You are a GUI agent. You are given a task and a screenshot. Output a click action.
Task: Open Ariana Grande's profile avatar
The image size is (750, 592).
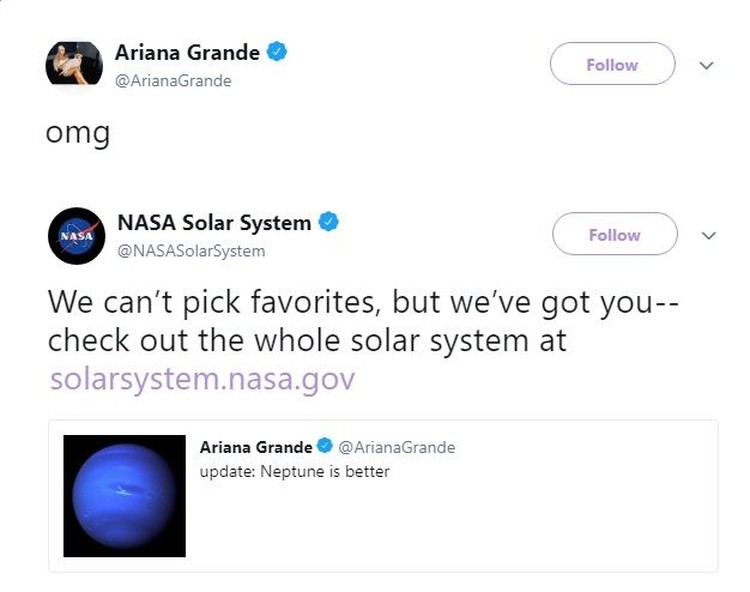pos(74,64)
